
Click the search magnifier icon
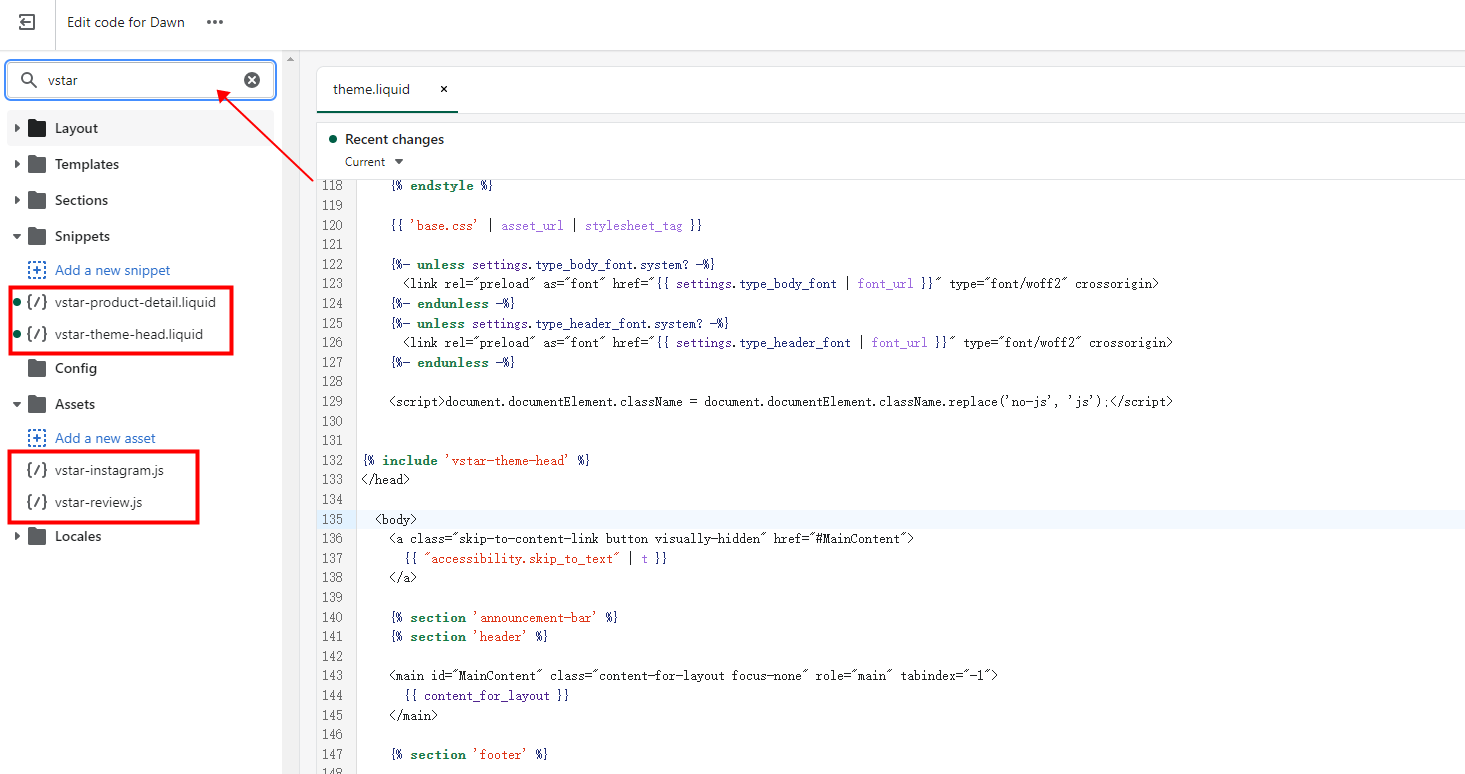[x=29, y=80]
